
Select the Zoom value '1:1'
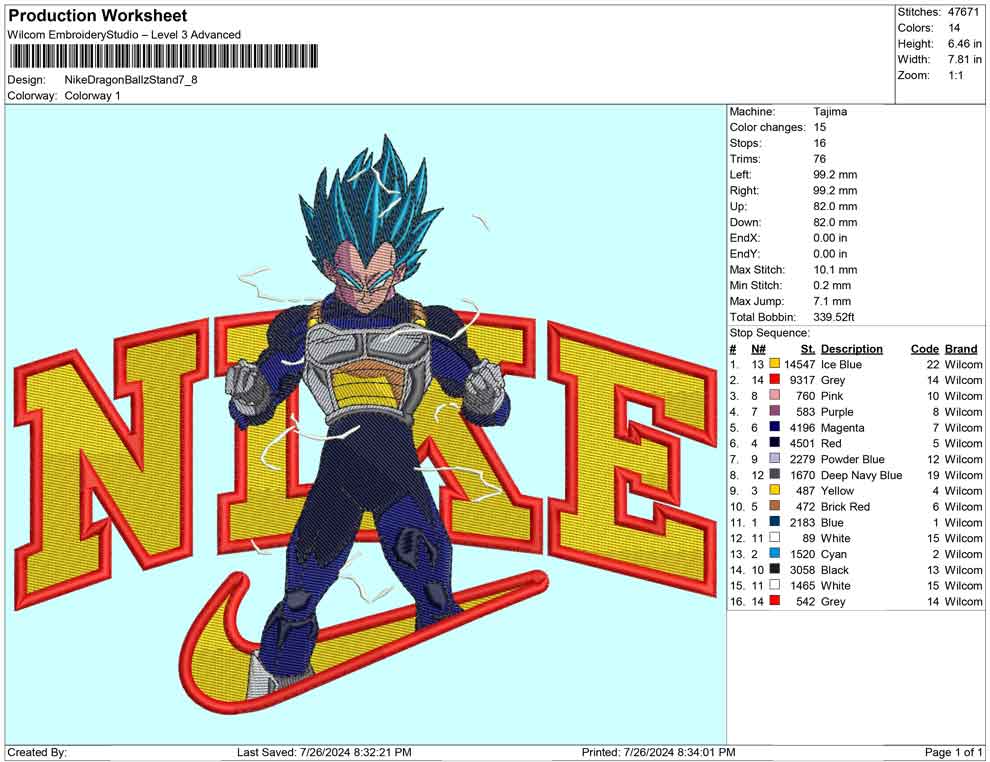(955, 75)
